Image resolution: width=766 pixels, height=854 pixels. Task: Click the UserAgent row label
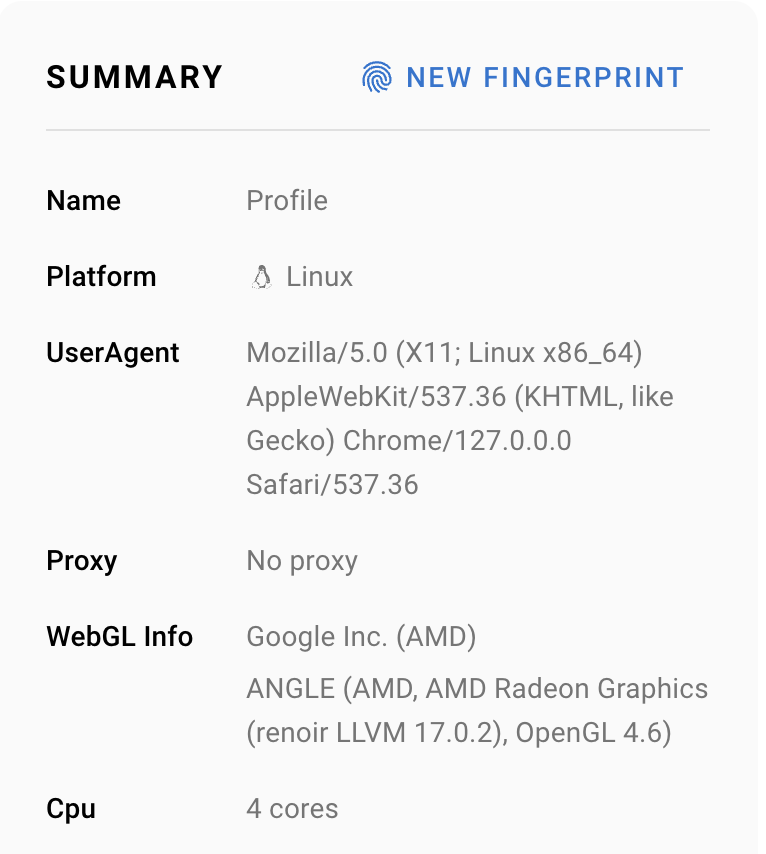112,352
